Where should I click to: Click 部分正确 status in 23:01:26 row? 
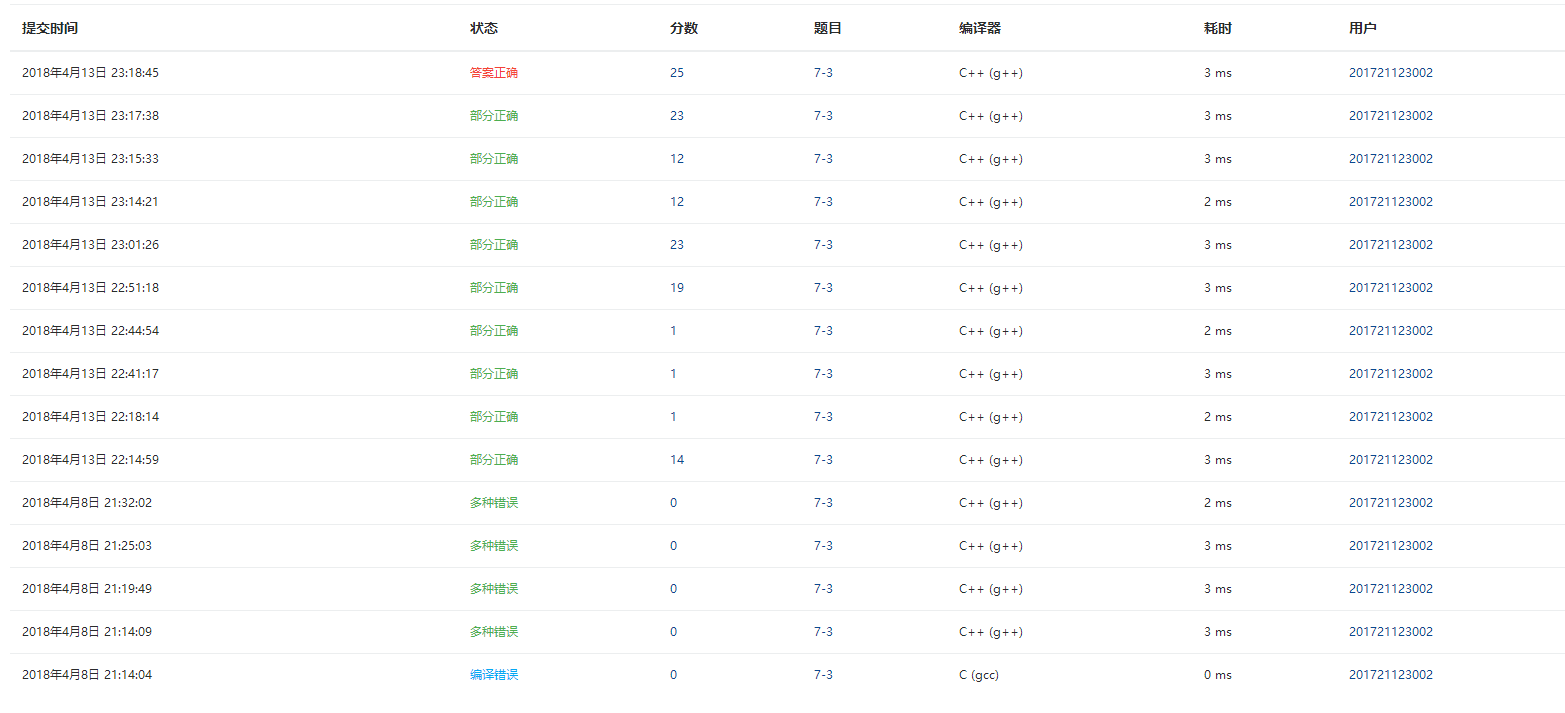(x=494, y=245)
